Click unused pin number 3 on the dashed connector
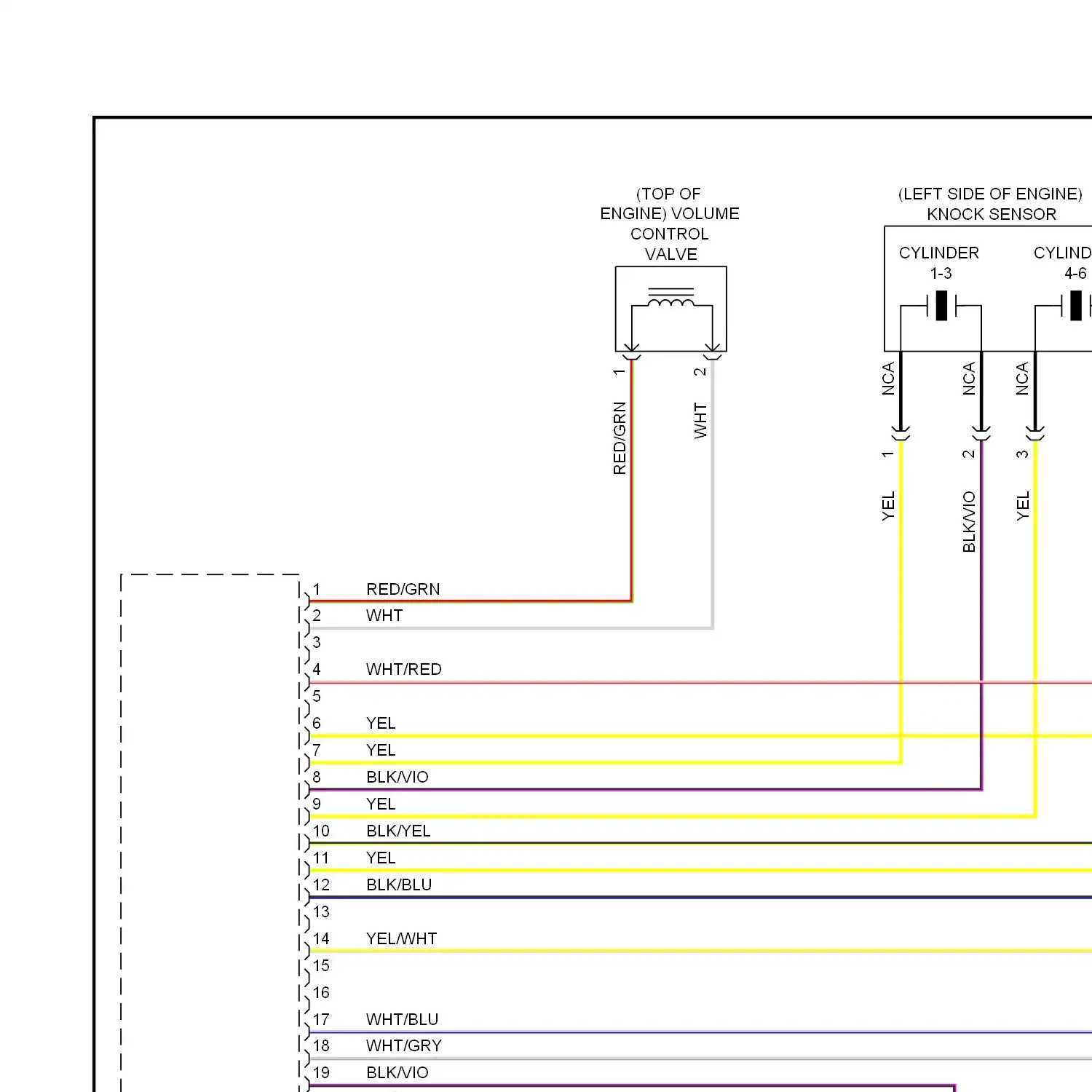The image size is (1092, 1092). (317, 643)
